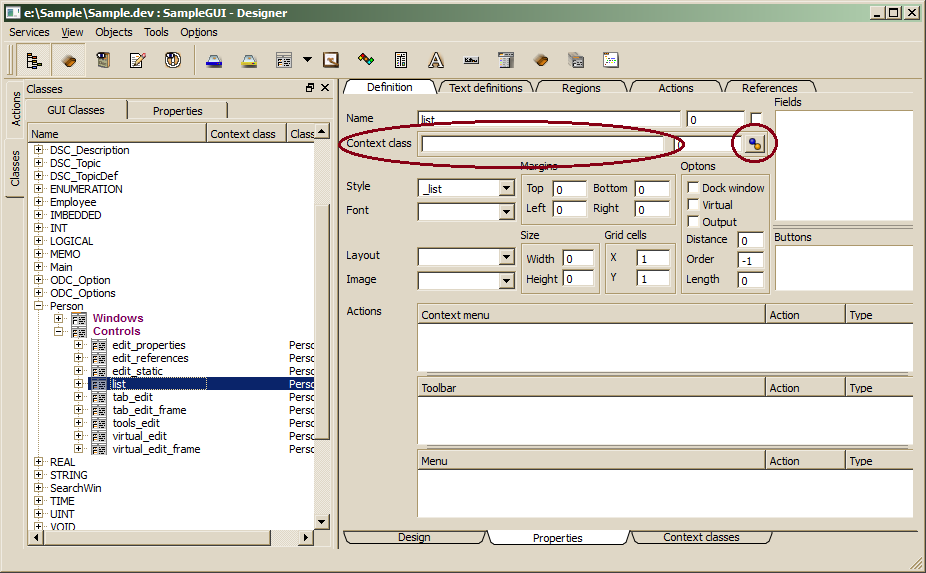
Task: Click the letter A font toolbar icon
Action: pos(436,60)
